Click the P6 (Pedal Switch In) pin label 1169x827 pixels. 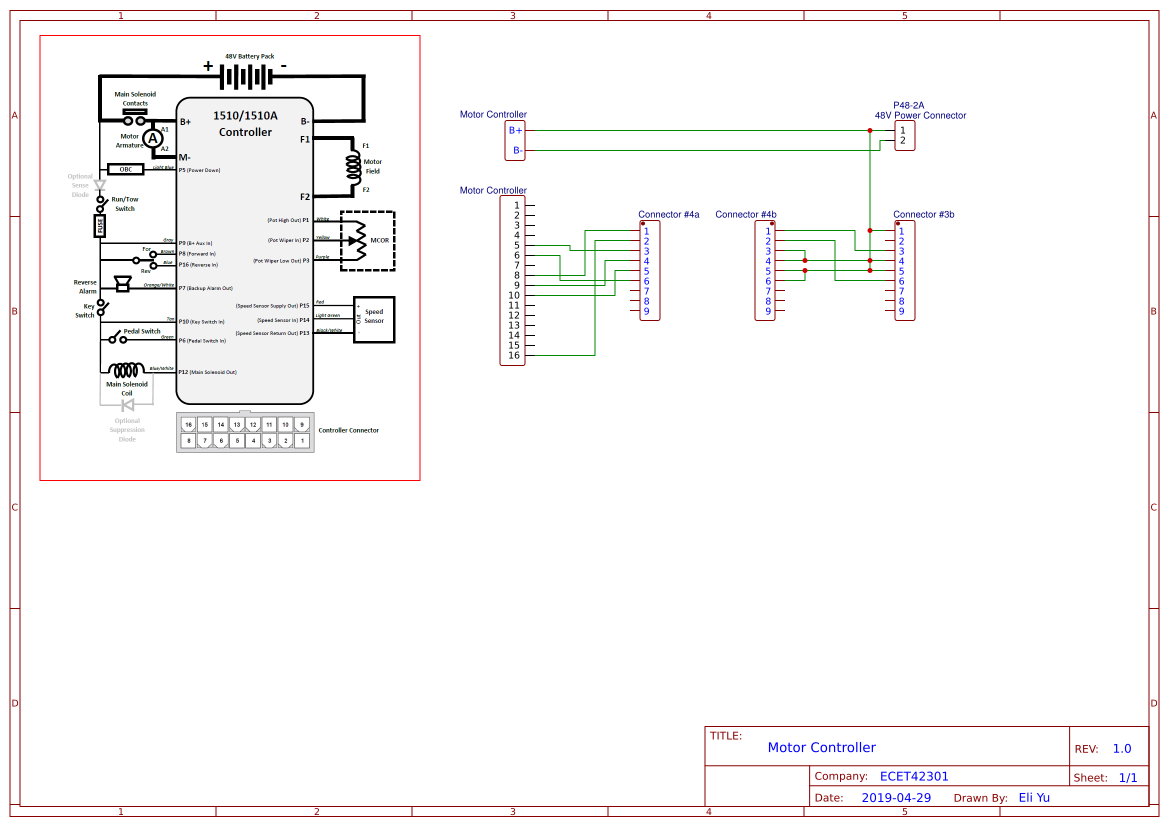202,341
